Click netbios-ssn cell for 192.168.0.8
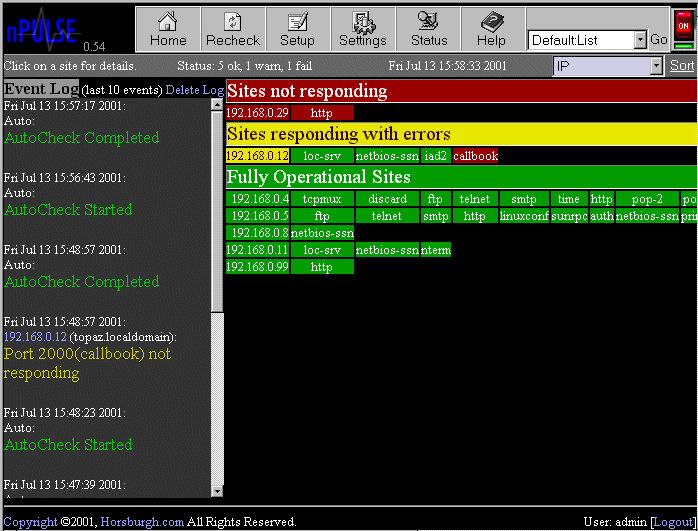The image size is (698, 531). click(x=322, y=232)
